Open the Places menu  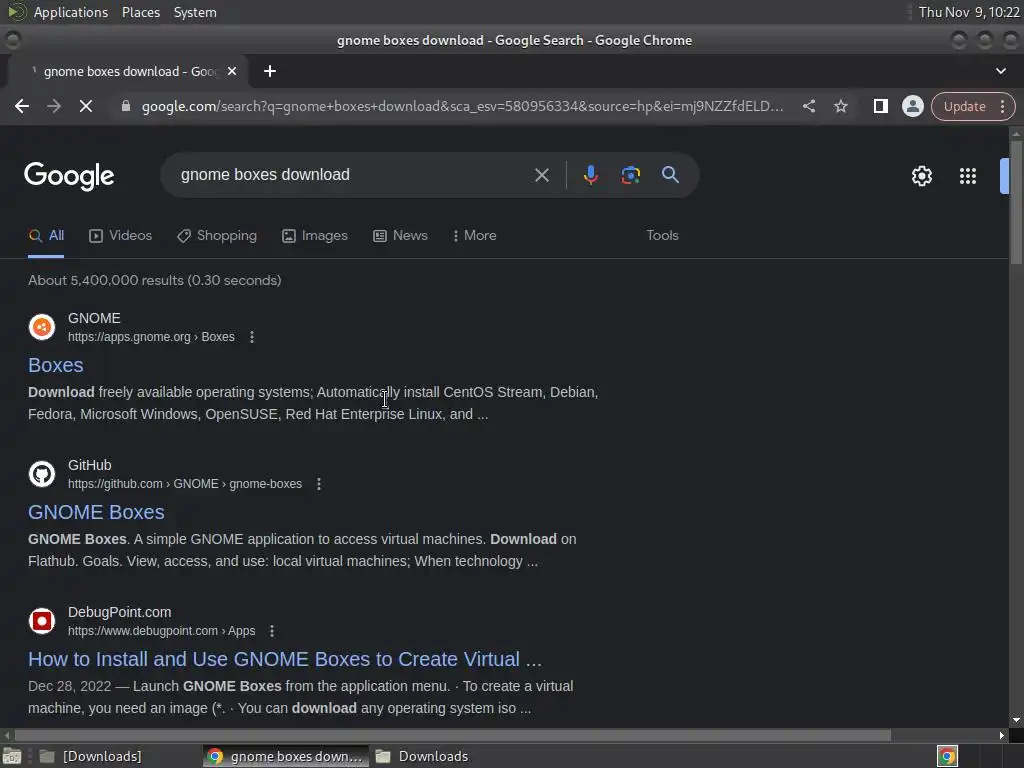click(140, 12)
